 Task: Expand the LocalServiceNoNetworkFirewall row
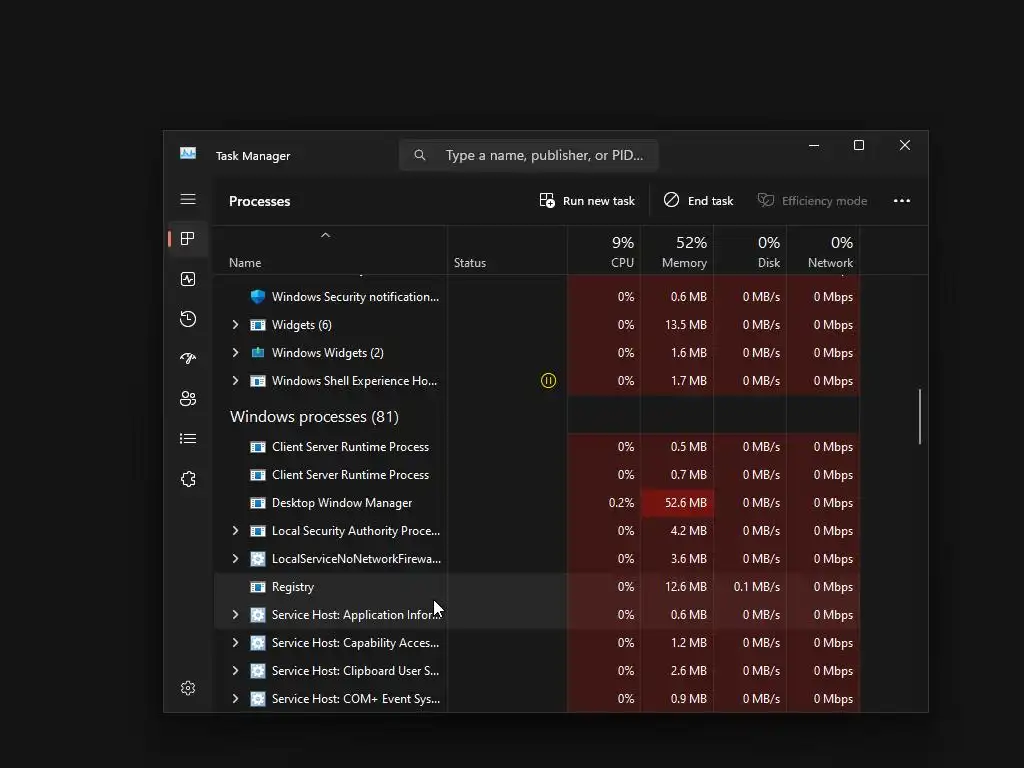236,559
